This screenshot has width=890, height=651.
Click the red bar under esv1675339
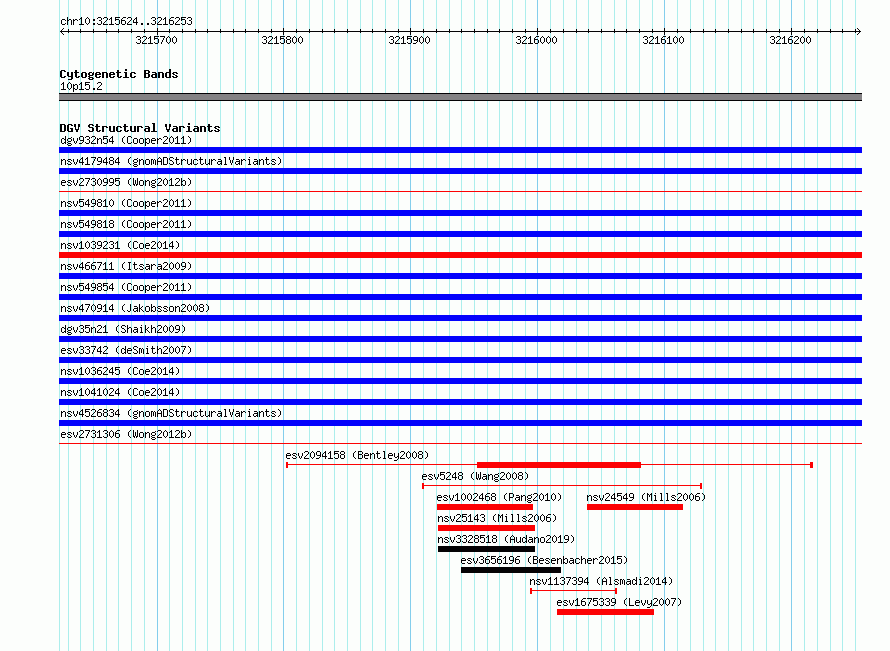pyautogui.click(x=606, y=612)
